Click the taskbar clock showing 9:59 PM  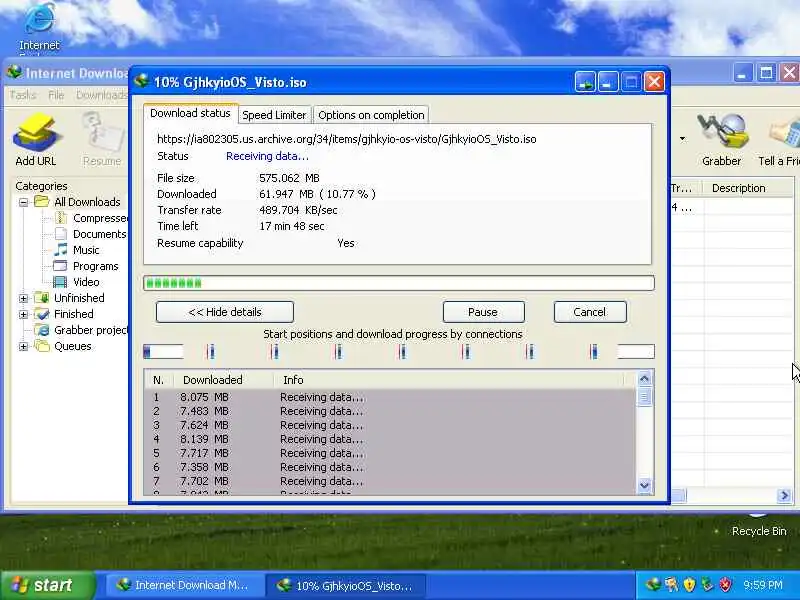[x=763, y=585]
